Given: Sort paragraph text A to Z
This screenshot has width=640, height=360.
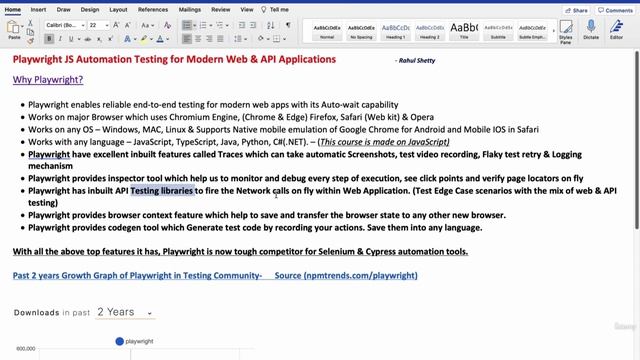Looking at the screenshot, I should (x=271, y=25).
